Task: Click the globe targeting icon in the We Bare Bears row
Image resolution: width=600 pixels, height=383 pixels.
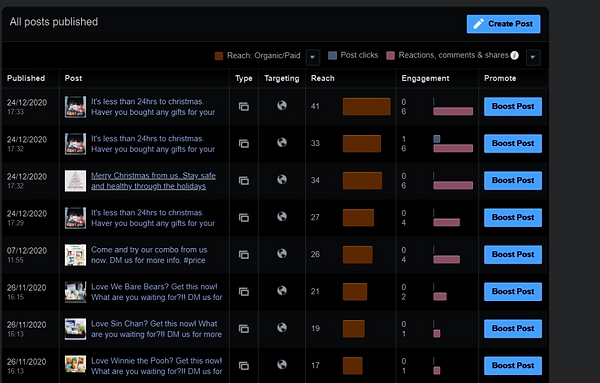Action: pos(282,291)
